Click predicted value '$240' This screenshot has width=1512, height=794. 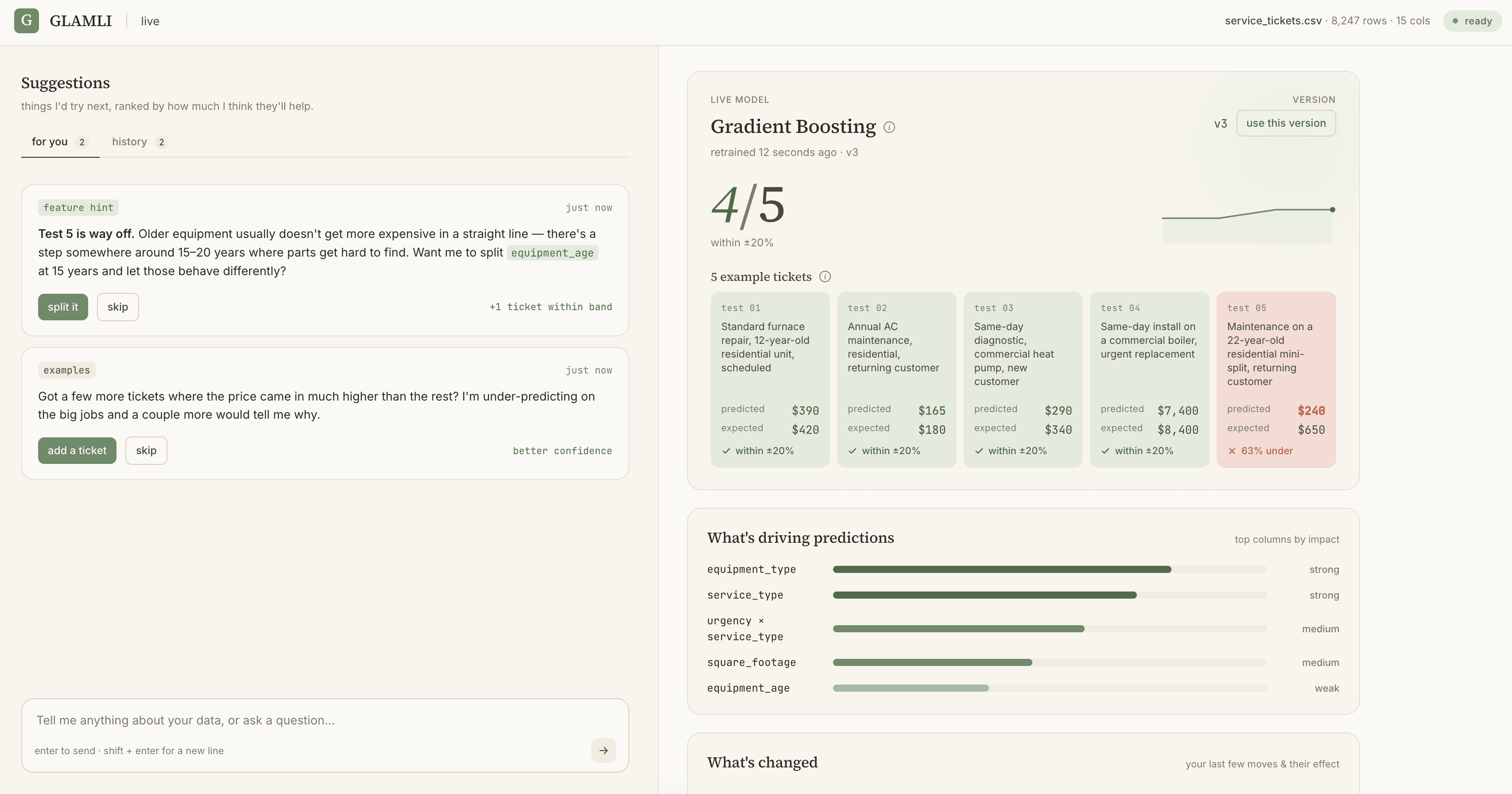tap(1310, 411)
